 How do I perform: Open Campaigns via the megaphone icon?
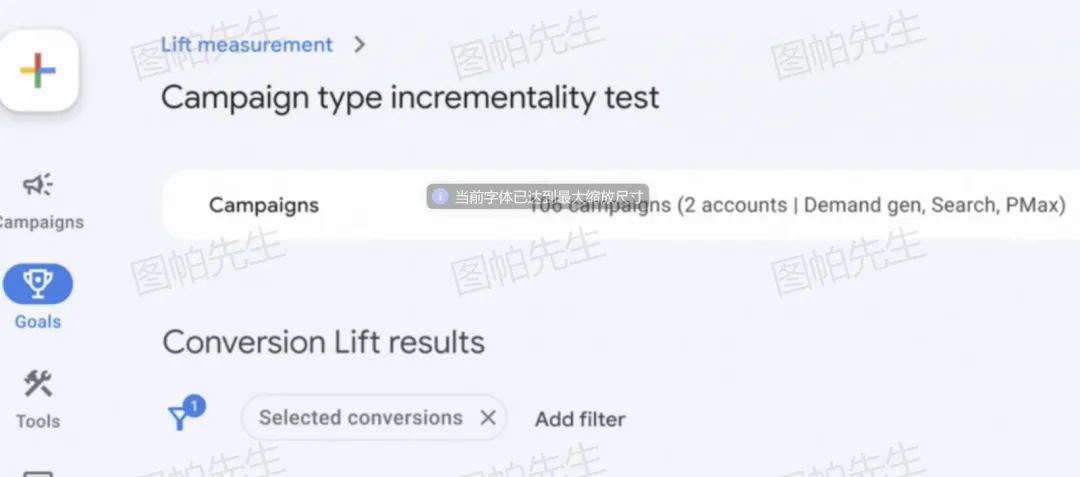(x=38, y=185)
